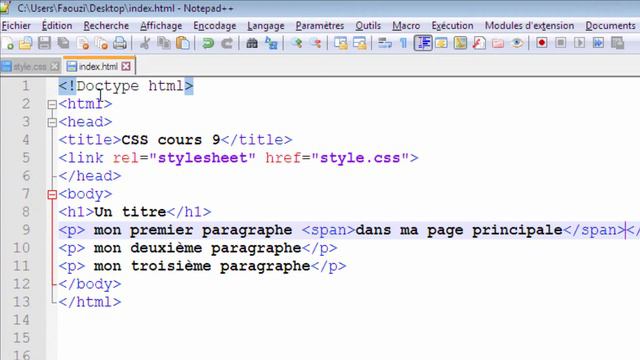Run macro multiple times icon
Screen dimensions: 640x360
coord(598,43)
